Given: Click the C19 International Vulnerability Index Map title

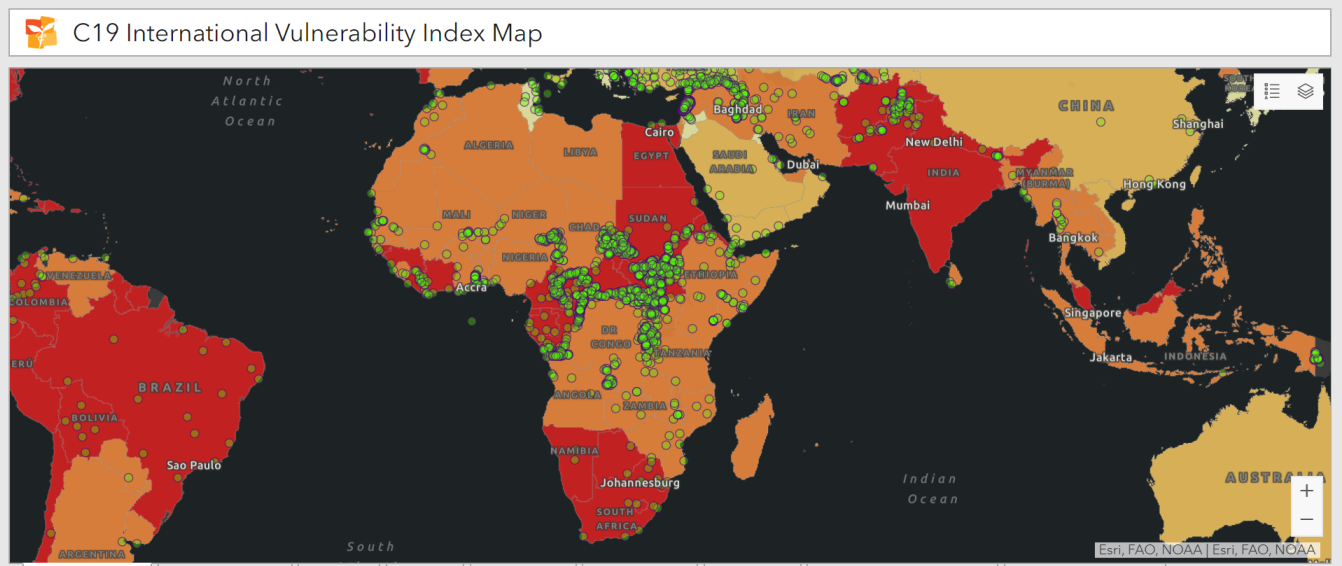Looking at the screenshot, I should pyautogui.click(x=307, y=33).
